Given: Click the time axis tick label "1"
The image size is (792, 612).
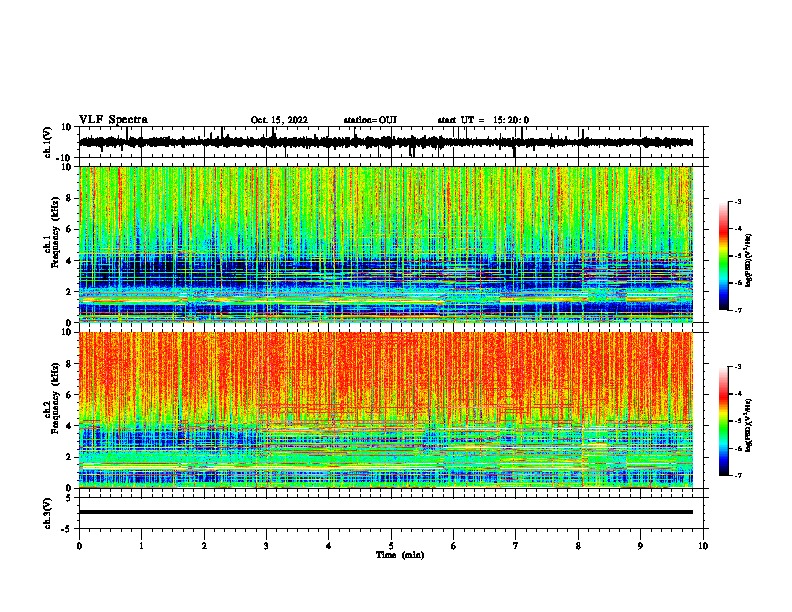Looking at the screenshot, I should tap(141, 546).
